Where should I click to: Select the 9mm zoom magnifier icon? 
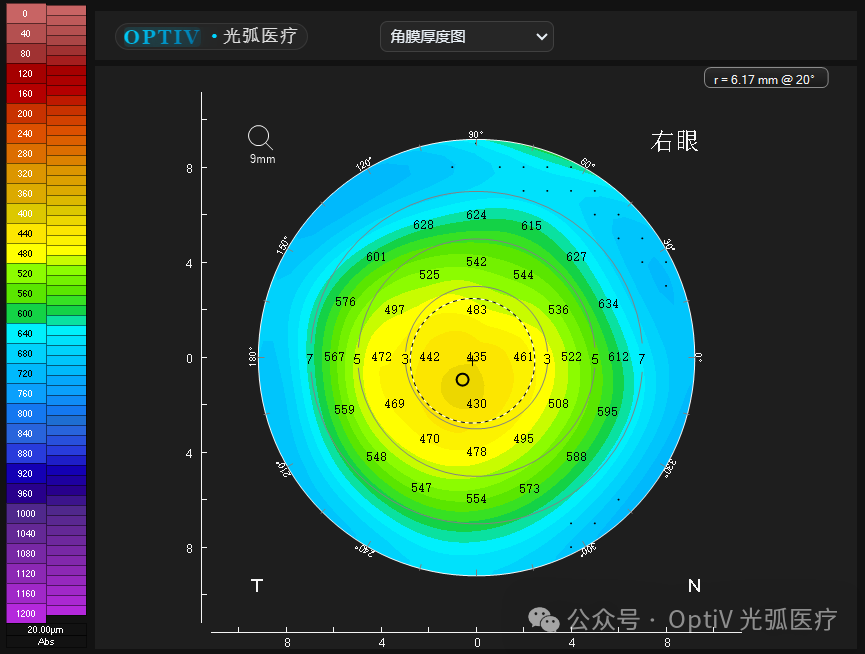[260, 137]
